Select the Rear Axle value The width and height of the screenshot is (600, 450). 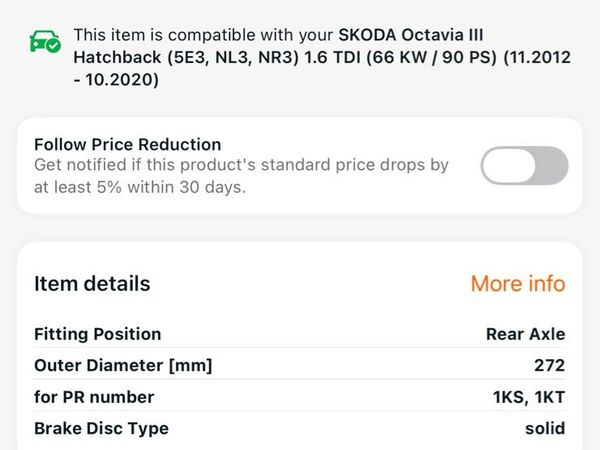525,334
